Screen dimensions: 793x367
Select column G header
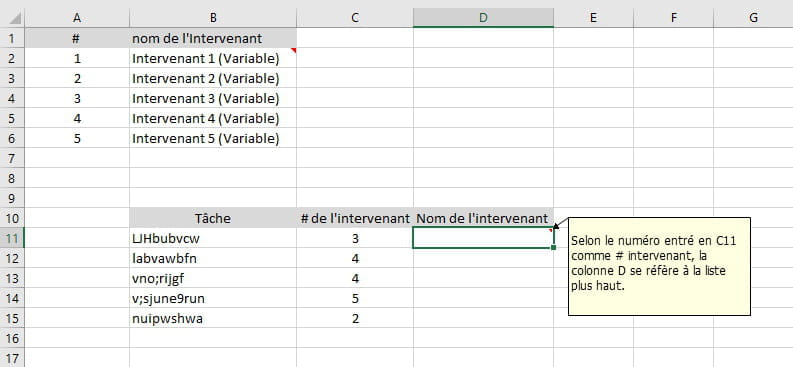753,18
